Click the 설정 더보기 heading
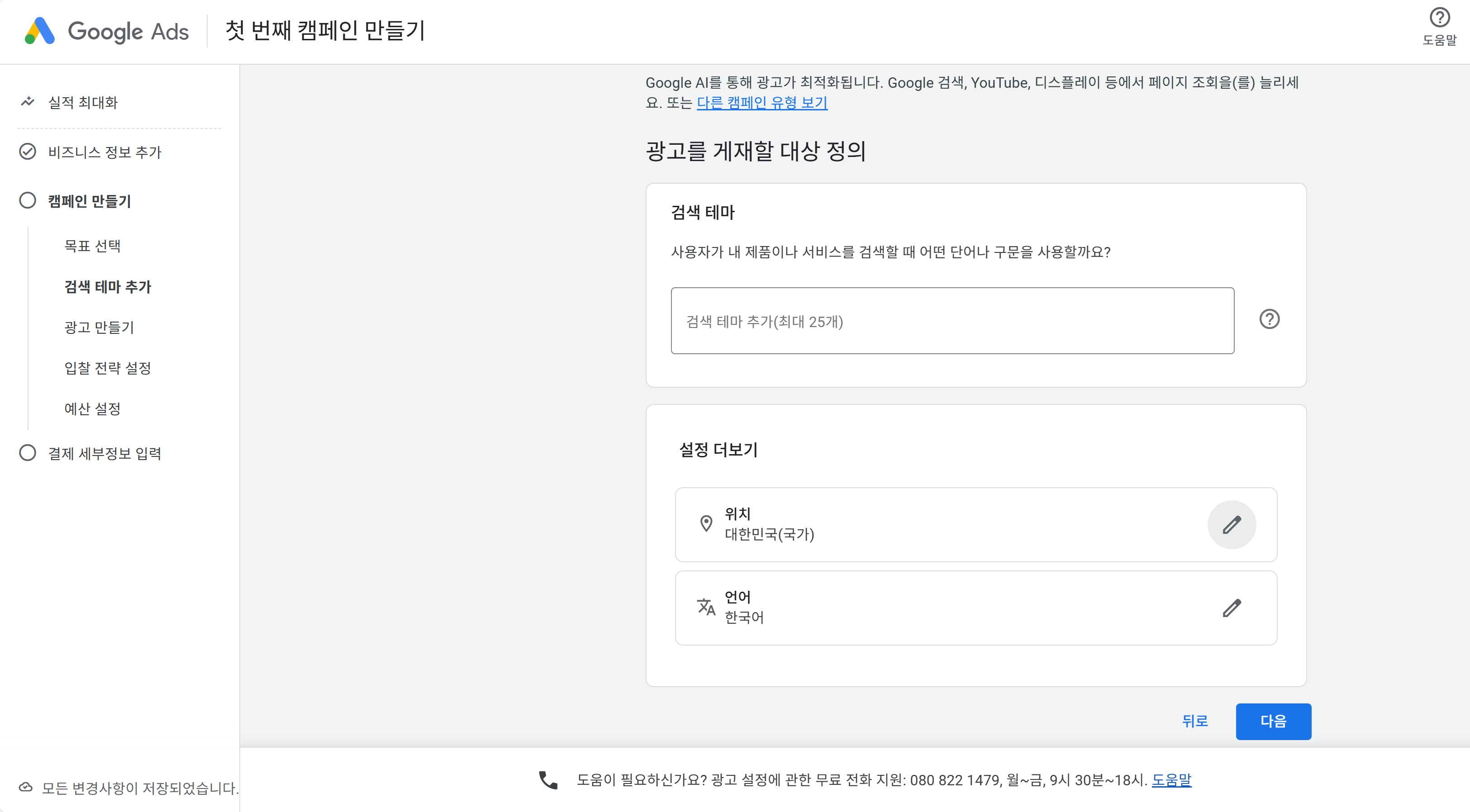The image size is (1470, 812). click(x=718, y=450)
